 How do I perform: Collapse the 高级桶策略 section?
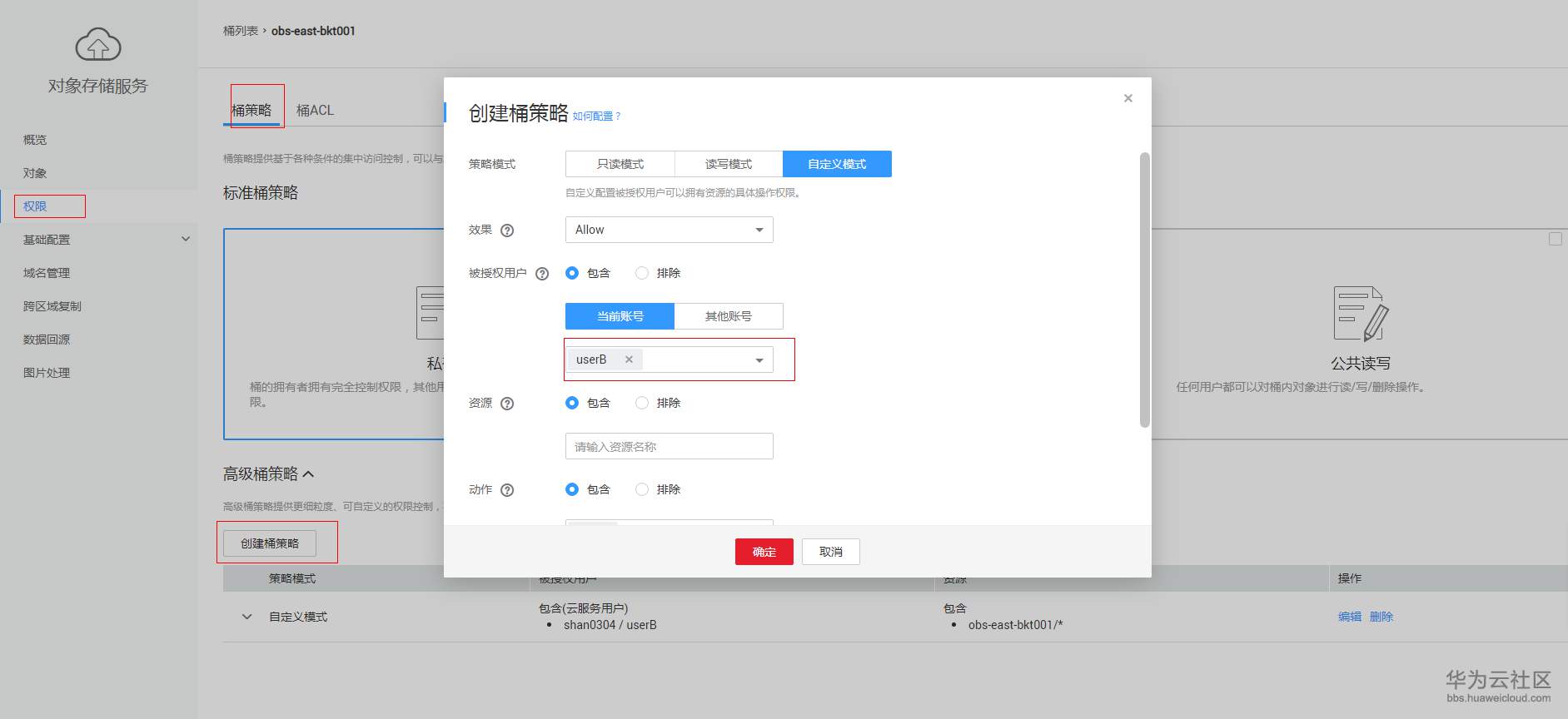(x=308, y=474)
